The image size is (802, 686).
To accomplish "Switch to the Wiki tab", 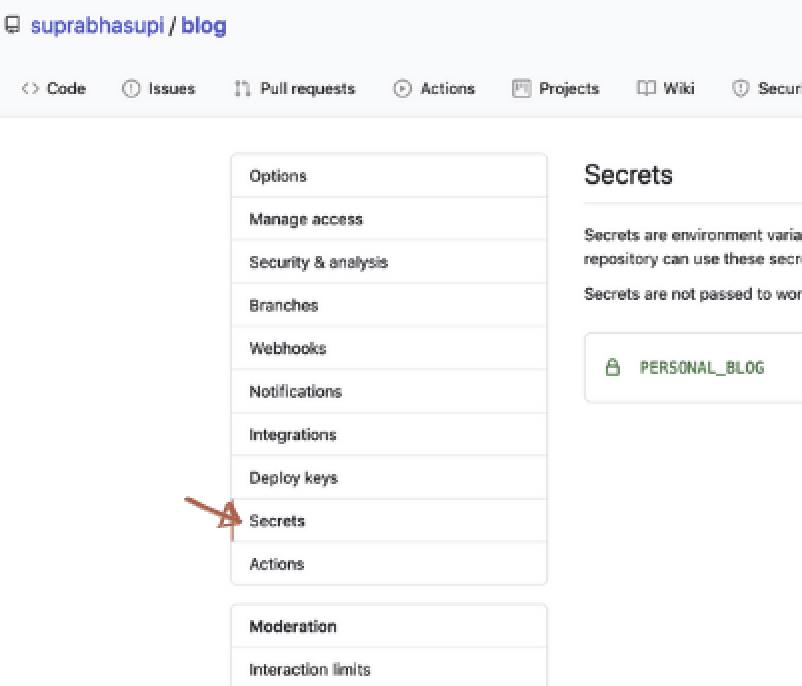I will point(679,88).
